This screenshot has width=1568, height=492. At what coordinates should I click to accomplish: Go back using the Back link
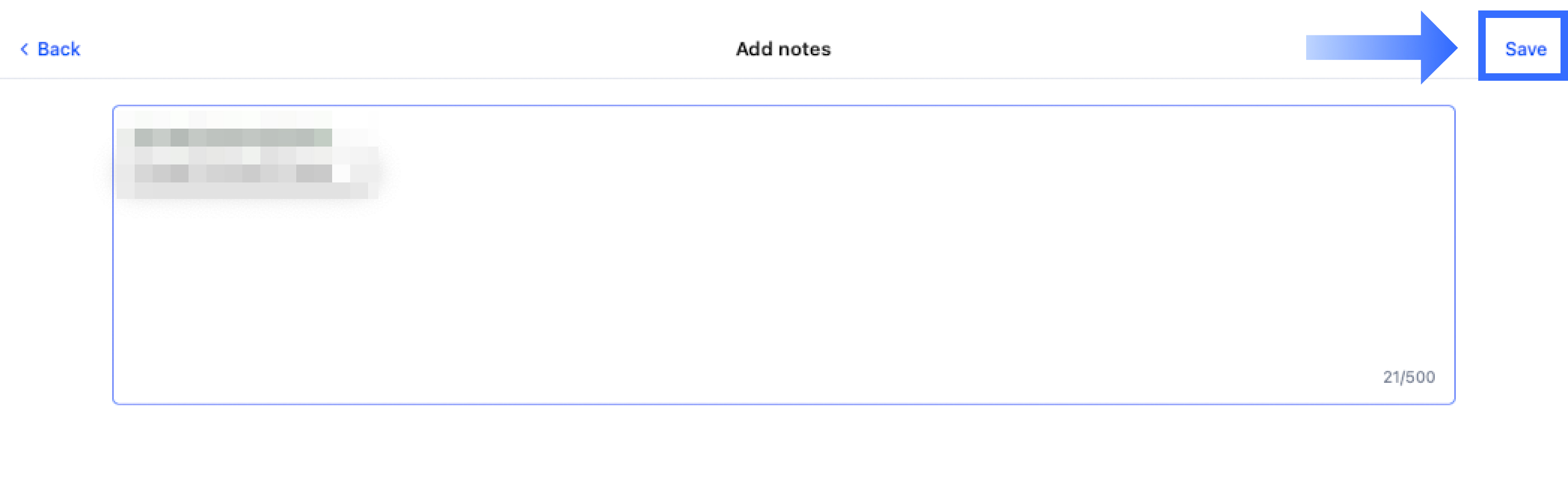click(x=58, y=49)
